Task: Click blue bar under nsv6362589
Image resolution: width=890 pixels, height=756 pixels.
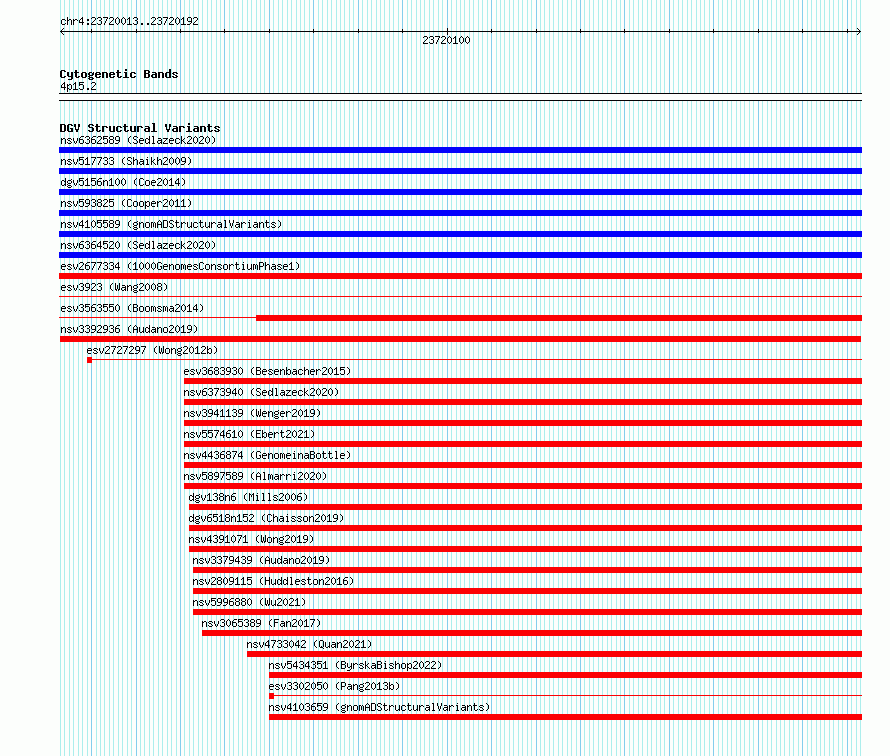Action: click(460, 150)
